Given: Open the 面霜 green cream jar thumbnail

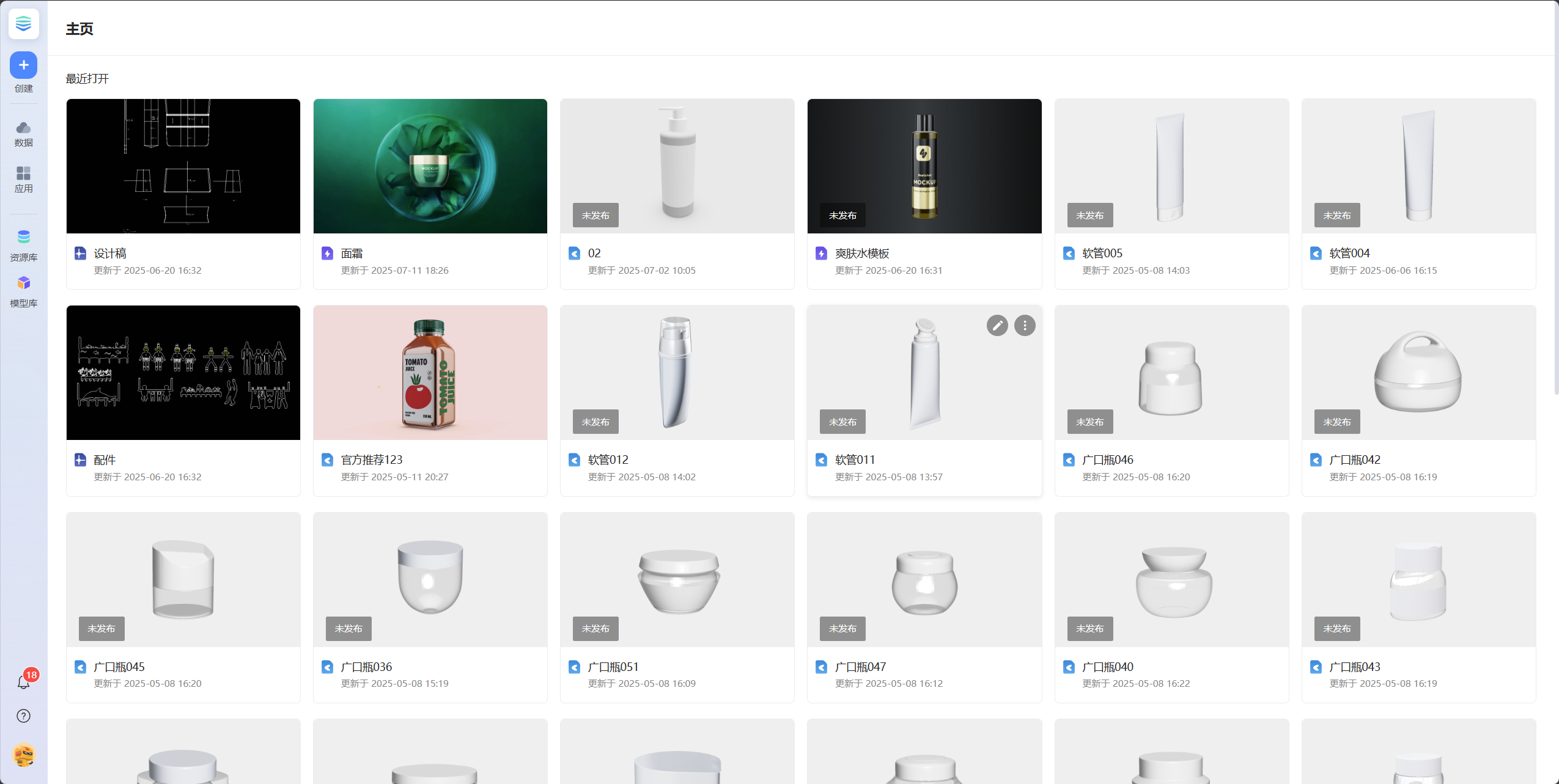Looking at the screenshot, I should click(430, 166).
